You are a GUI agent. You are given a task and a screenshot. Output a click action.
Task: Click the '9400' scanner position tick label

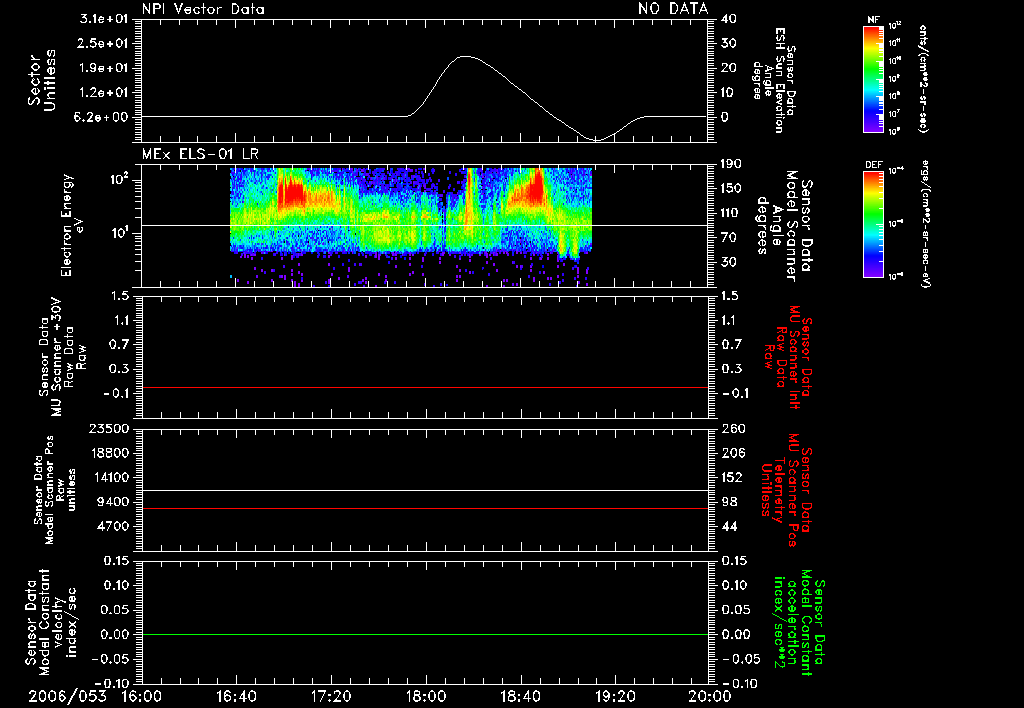tap(112, 502)
